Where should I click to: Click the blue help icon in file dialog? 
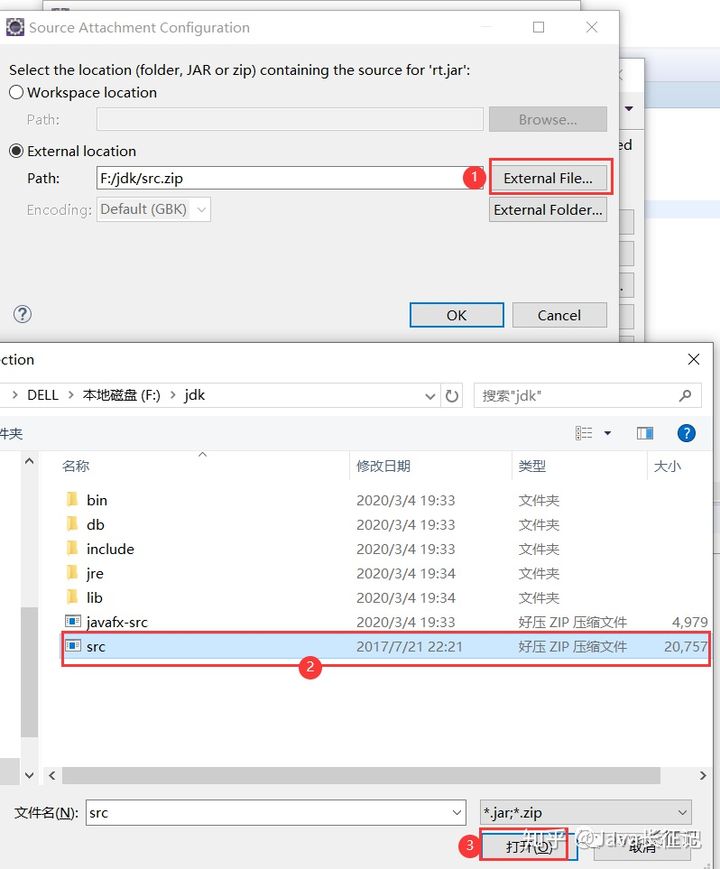pos(686,433)
